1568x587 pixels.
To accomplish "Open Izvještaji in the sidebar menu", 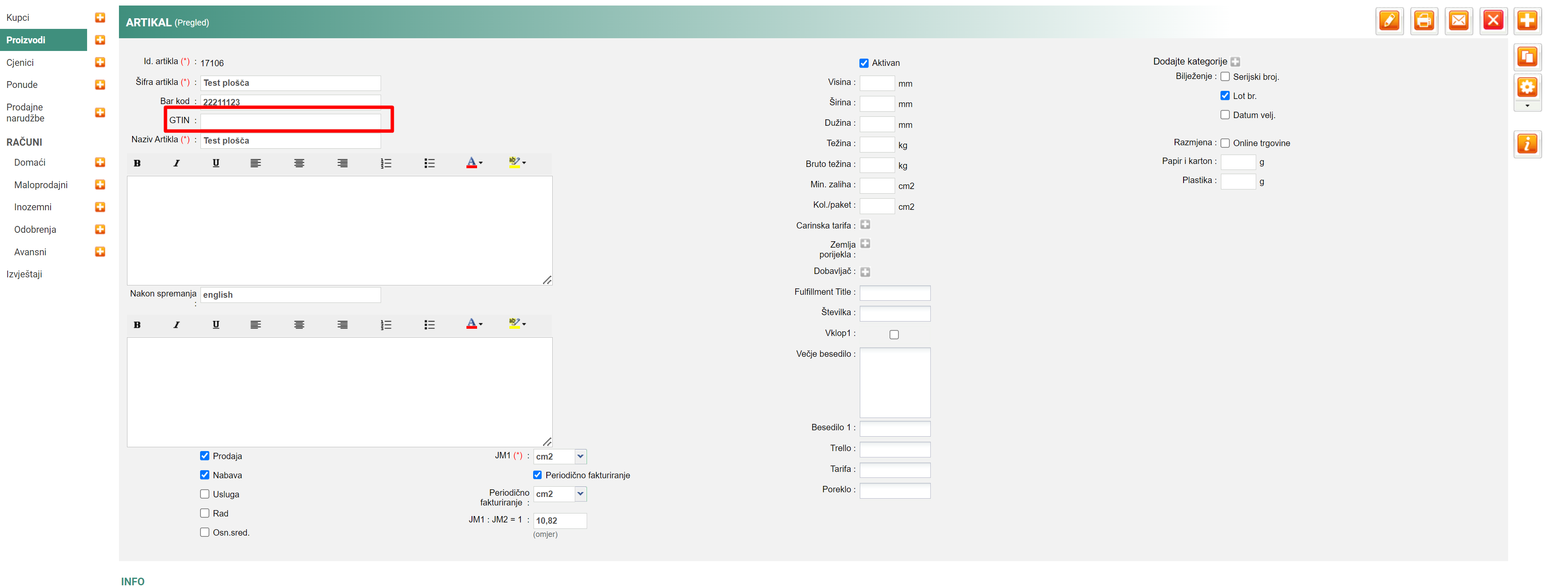I will [x=24, y=274].
